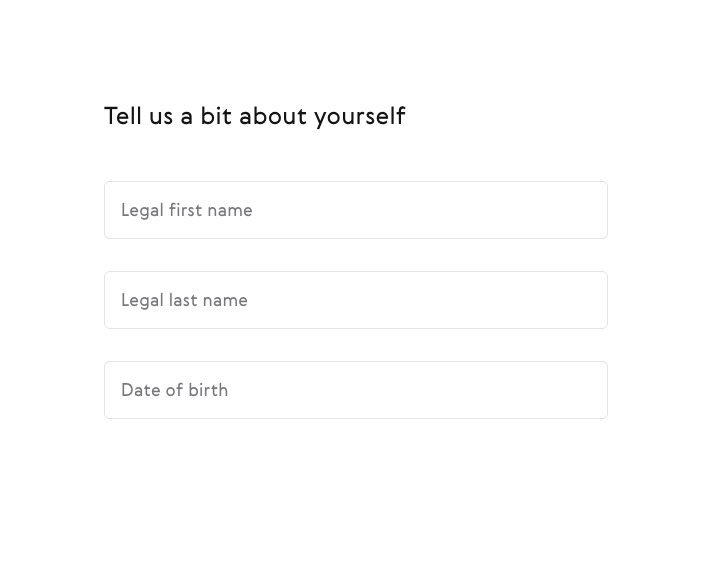Click the 'Legal first name' placeholder text
This screenshot has height=586, width=725.
click(187, 210)
